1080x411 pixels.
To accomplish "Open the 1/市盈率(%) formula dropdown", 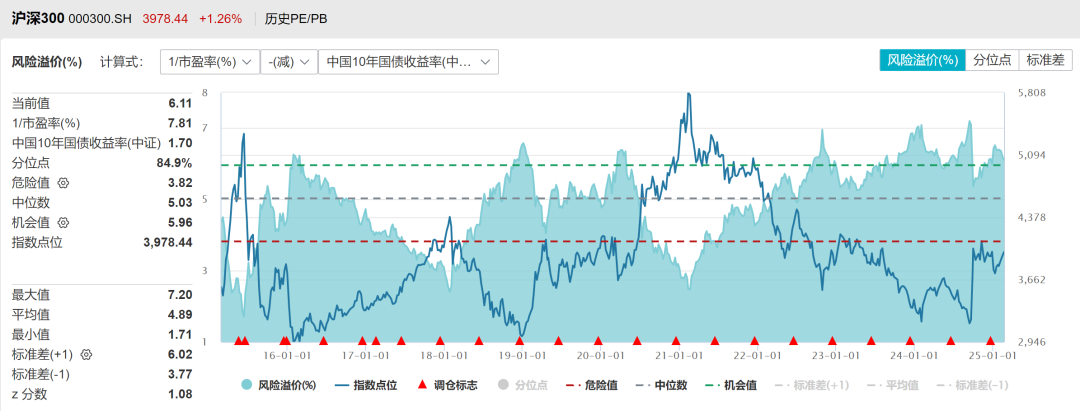I will 208,62.
